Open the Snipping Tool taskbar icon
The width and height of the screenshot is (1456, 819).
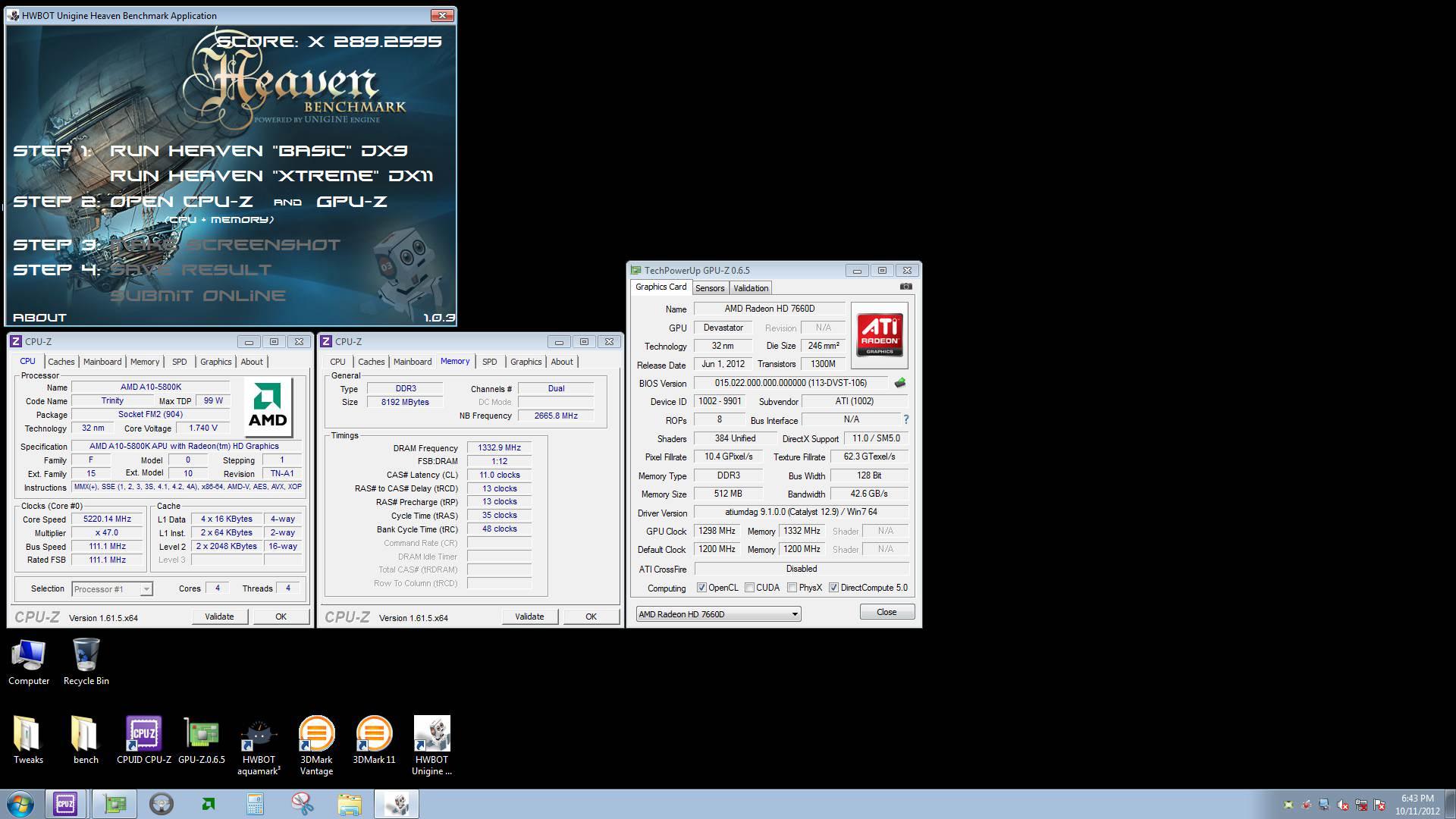(x=302, y=804)
